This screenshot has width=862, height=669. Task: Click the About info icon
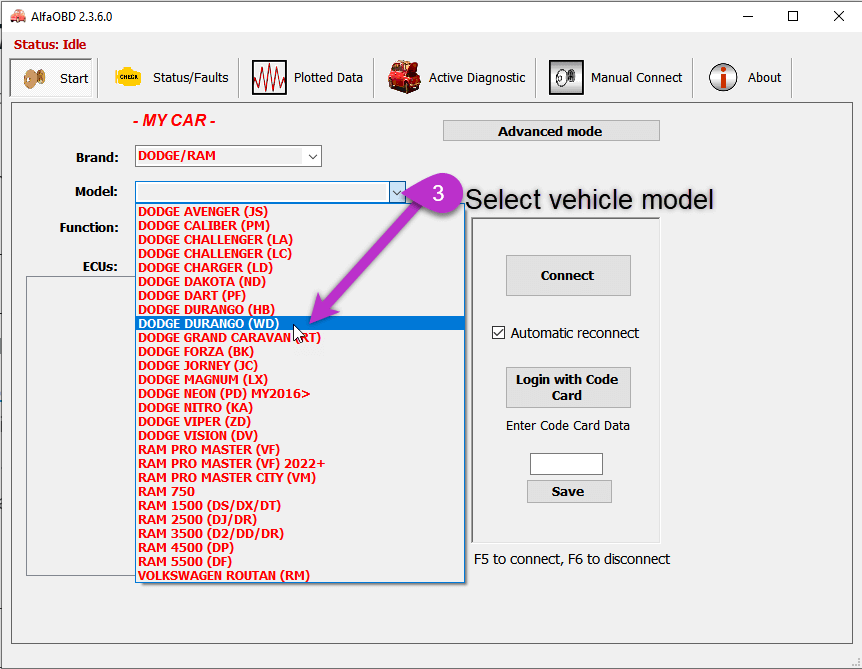[x=723, y=77]
